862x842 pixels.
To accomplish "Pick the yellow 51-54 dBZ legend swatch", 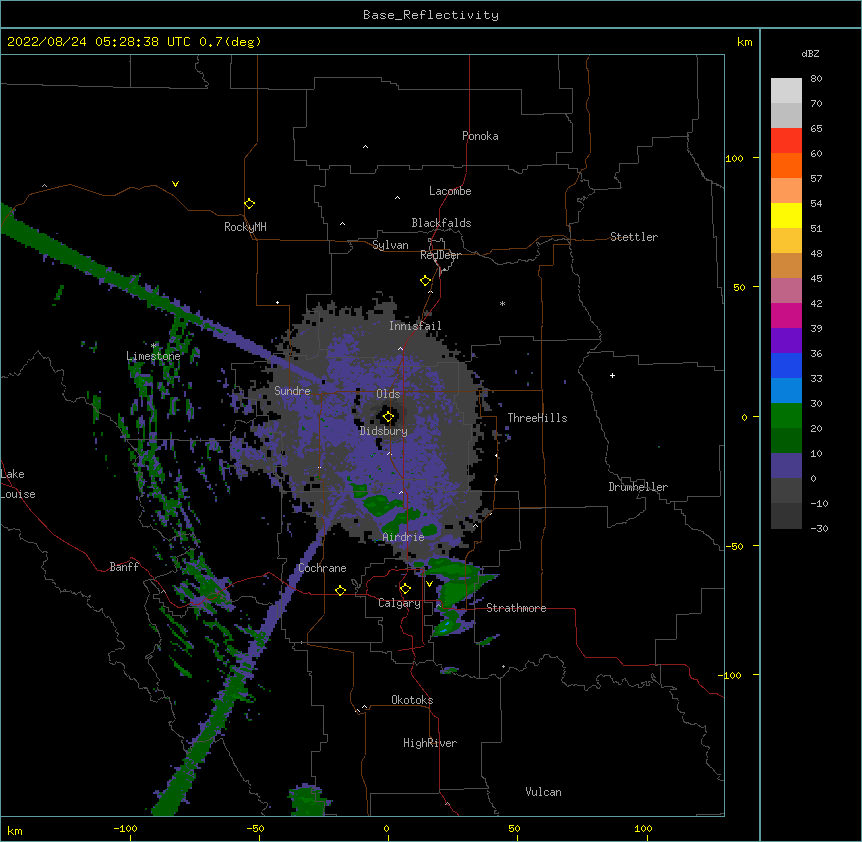I will tap(786, 215).
